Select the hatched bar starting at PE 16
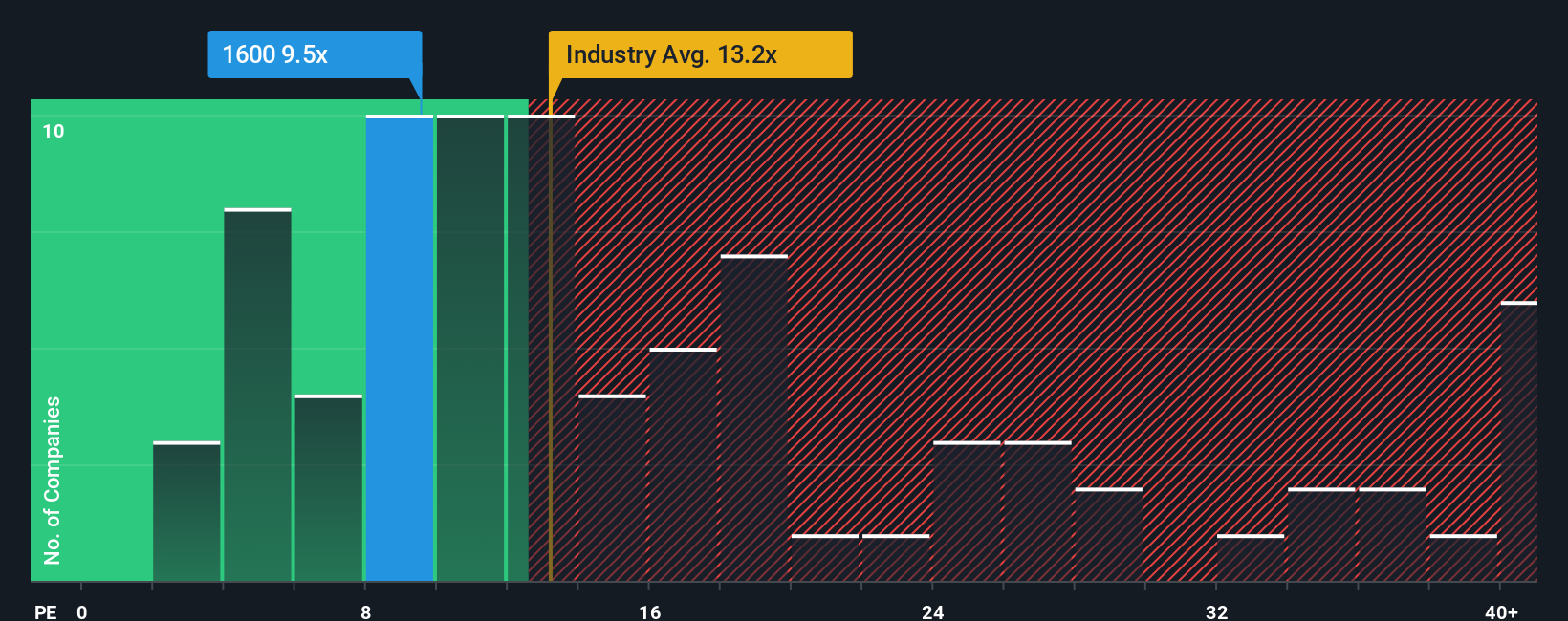Viewport: 1568px width, 621px height. click(x=684, y=464)
